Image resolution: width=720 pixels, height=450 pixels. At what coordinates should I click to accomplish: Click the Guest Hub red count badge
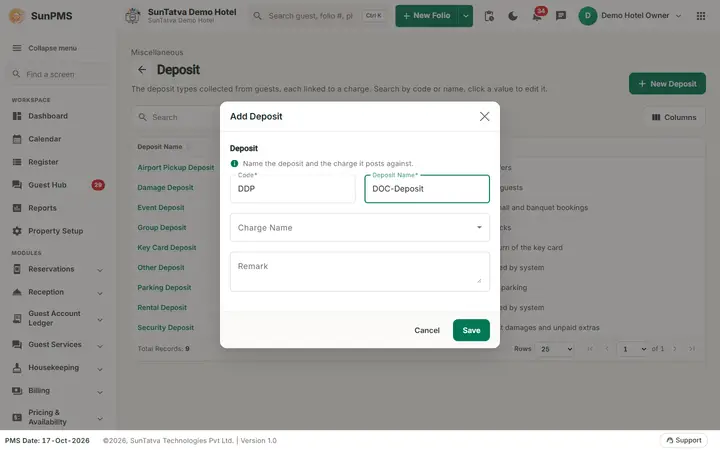pos(98,185)
